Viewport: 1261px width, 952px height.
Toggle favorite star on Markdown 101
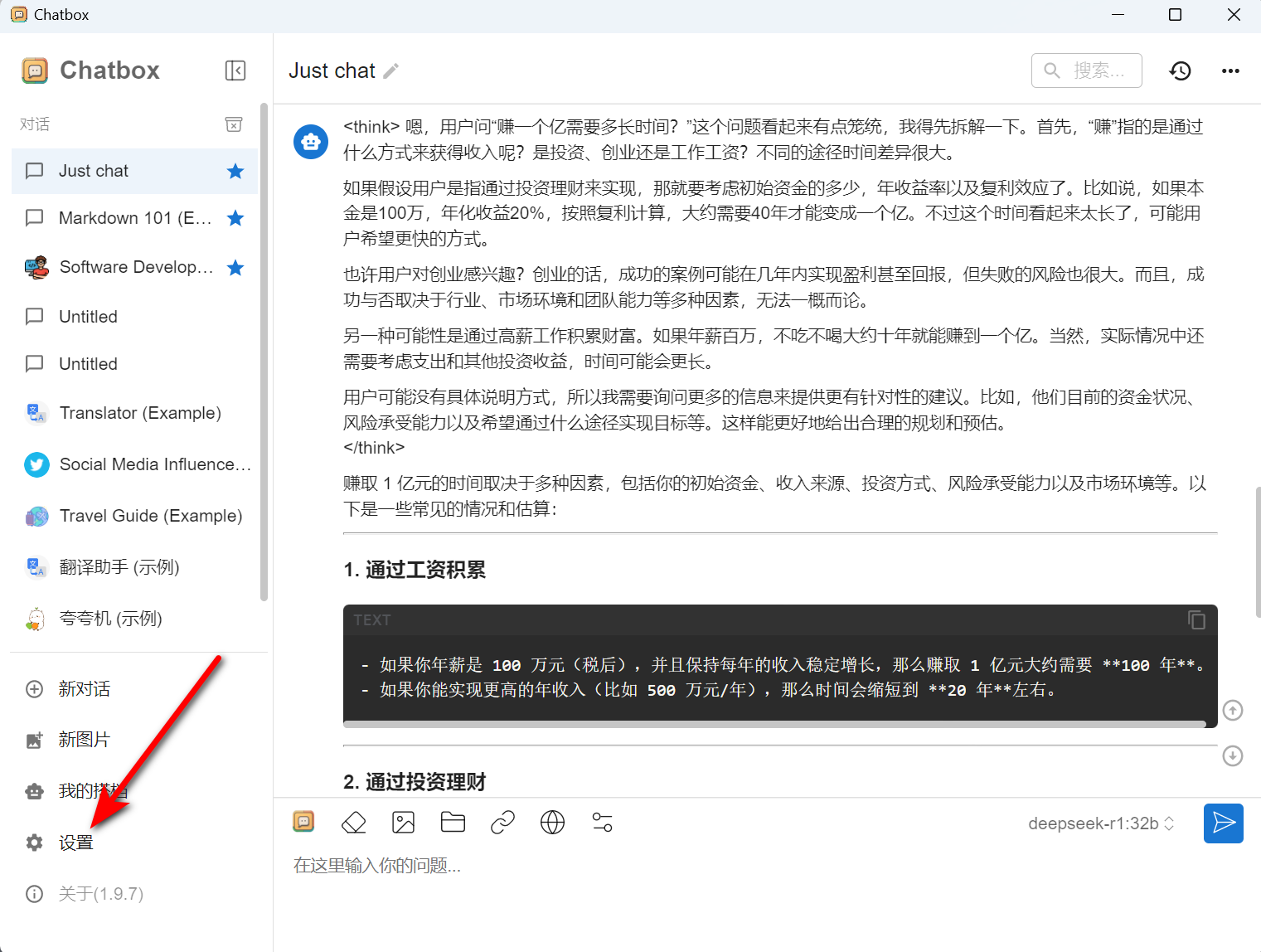click(235, 218)
